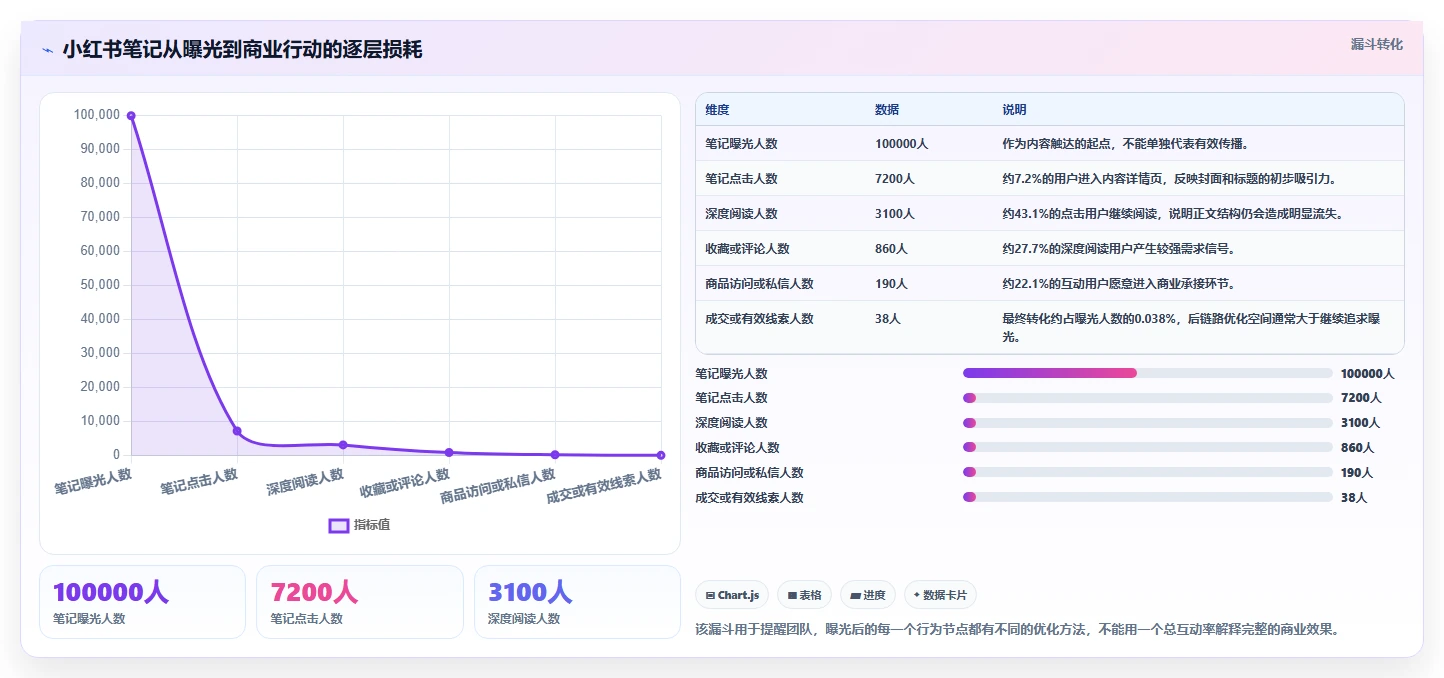Click the 7200人 data card
This screenshot has height=678, width=1444.
coord(360,602)
